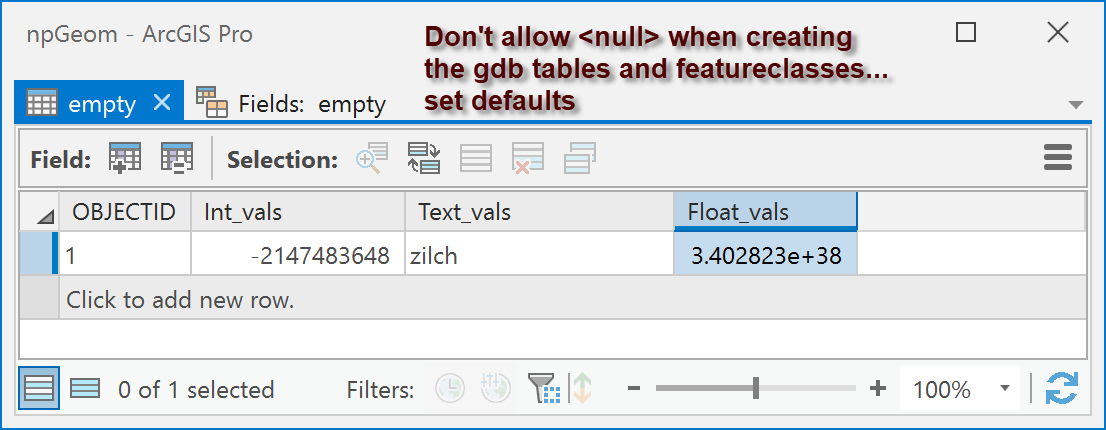
Task: Click the Clear Selection icon
Action: 476,158
